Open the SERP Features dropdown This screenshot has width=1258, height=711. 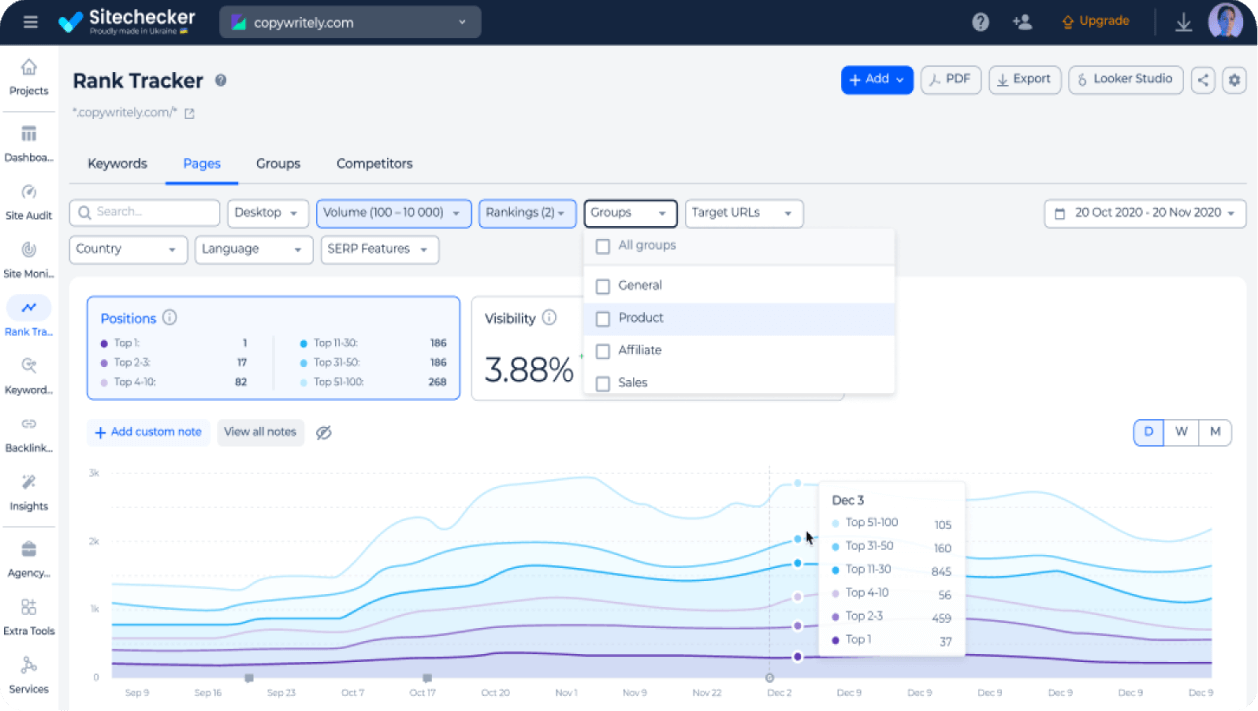point(379,249)
